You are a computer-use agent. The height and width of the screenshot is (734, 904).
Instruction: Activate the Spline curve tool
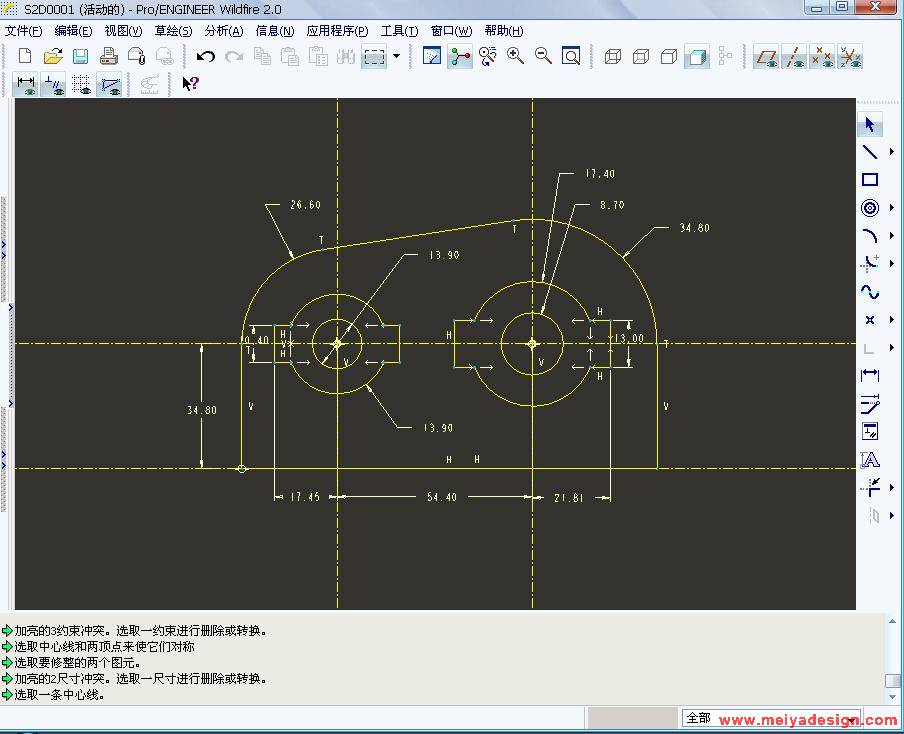pos(870,292)
